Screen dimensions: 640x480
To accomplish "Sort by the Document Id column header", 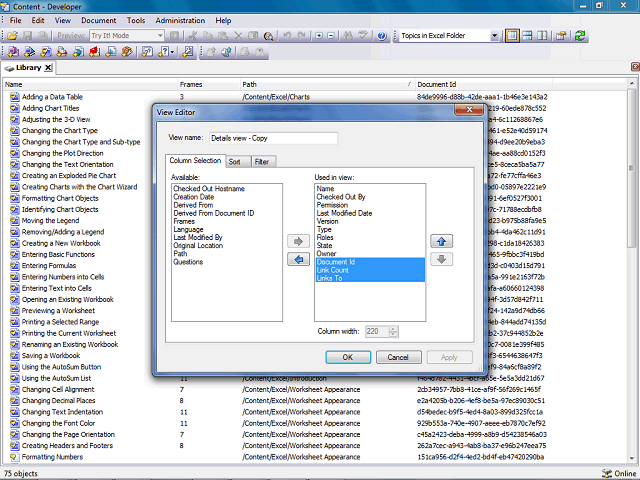I will pyautogui.click(x=484, y=84).
